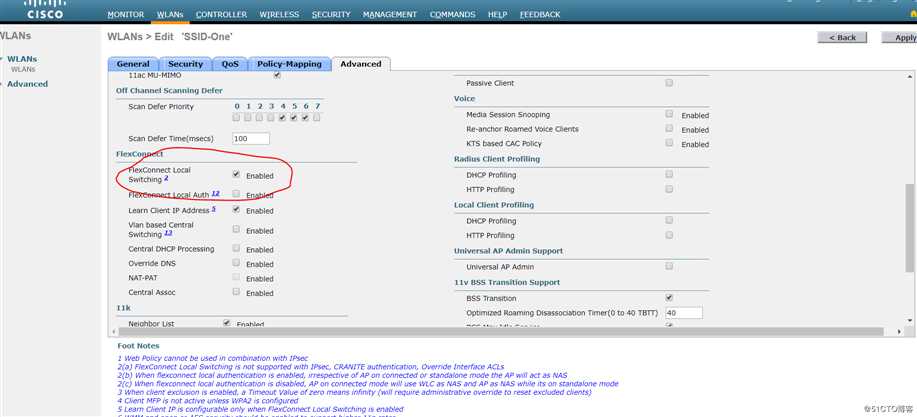
Task: Open the WLANs sub-item in sidebar
Action: click(x=23, y=69)
